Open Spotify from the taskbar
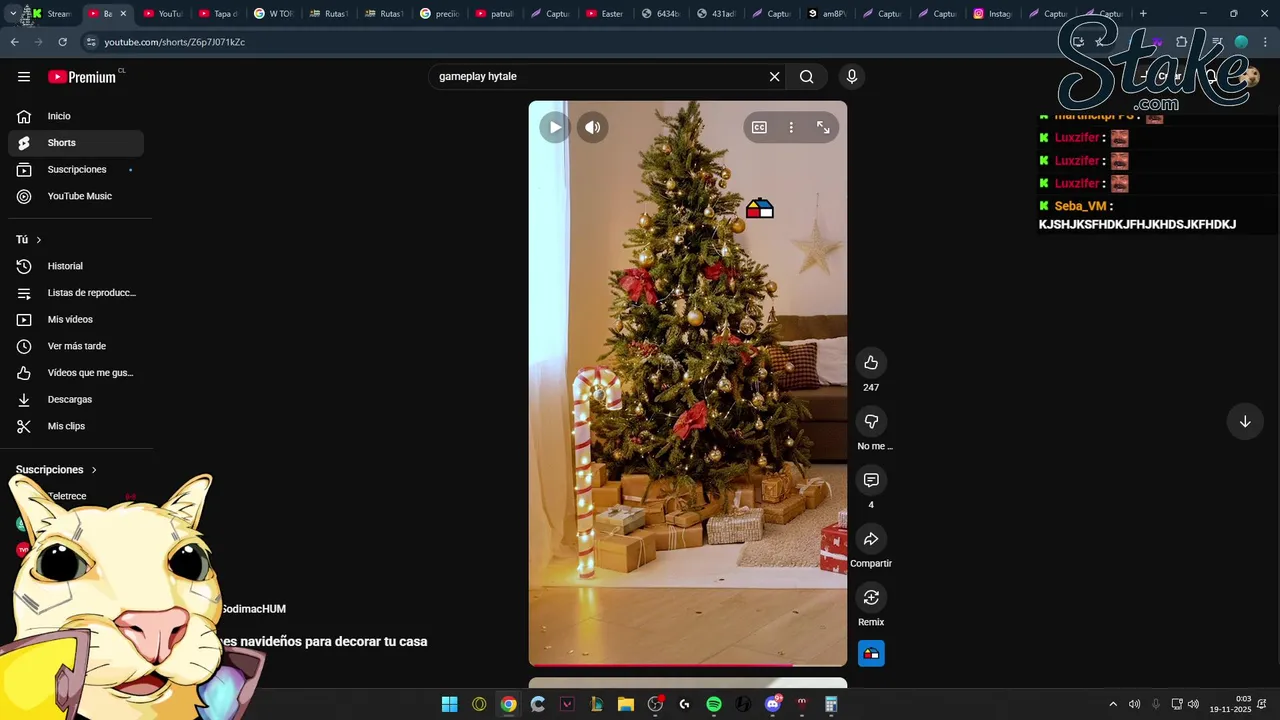 713,705
